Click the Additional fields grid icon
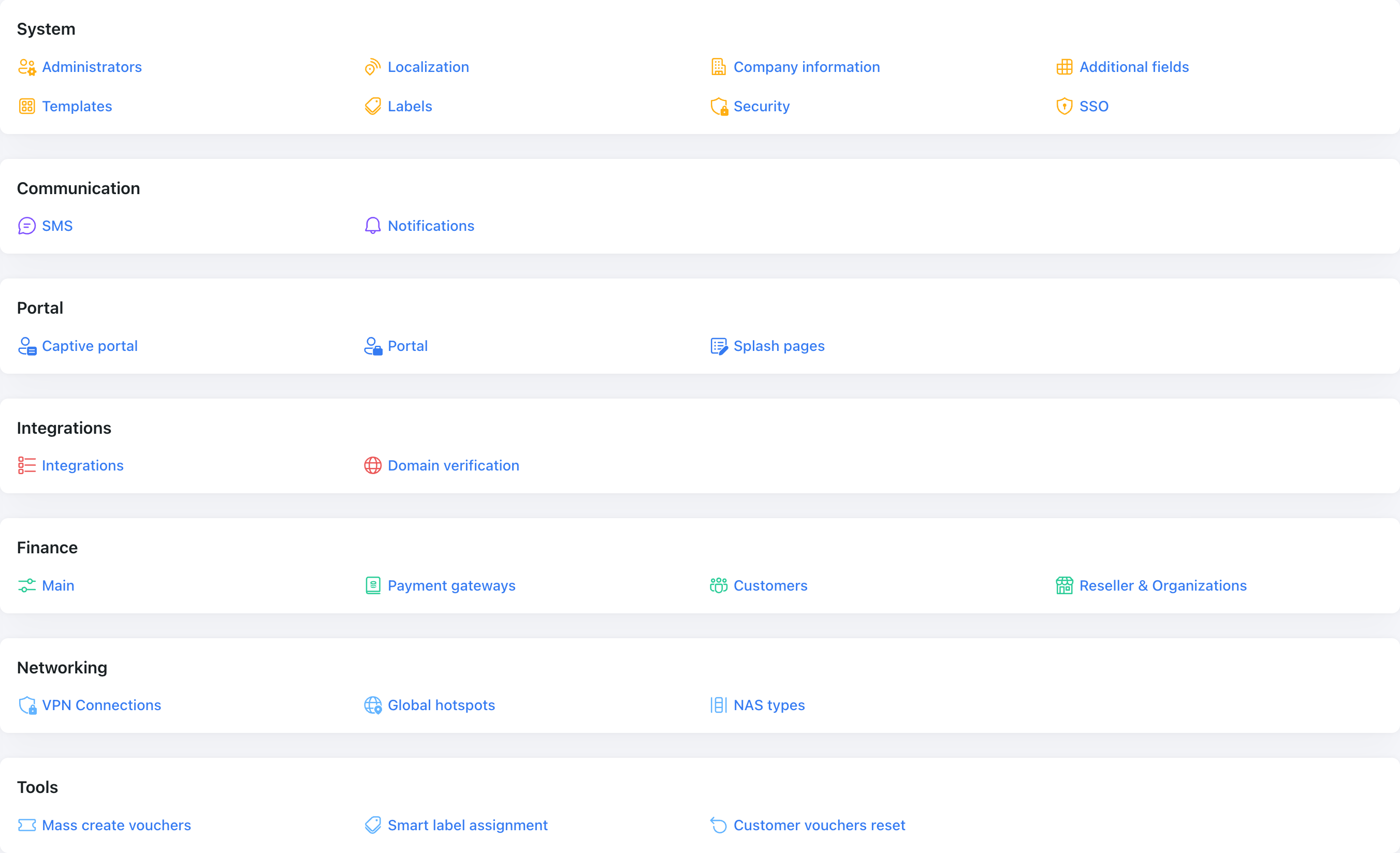The image size is (1400, 853). point(1064,67)
